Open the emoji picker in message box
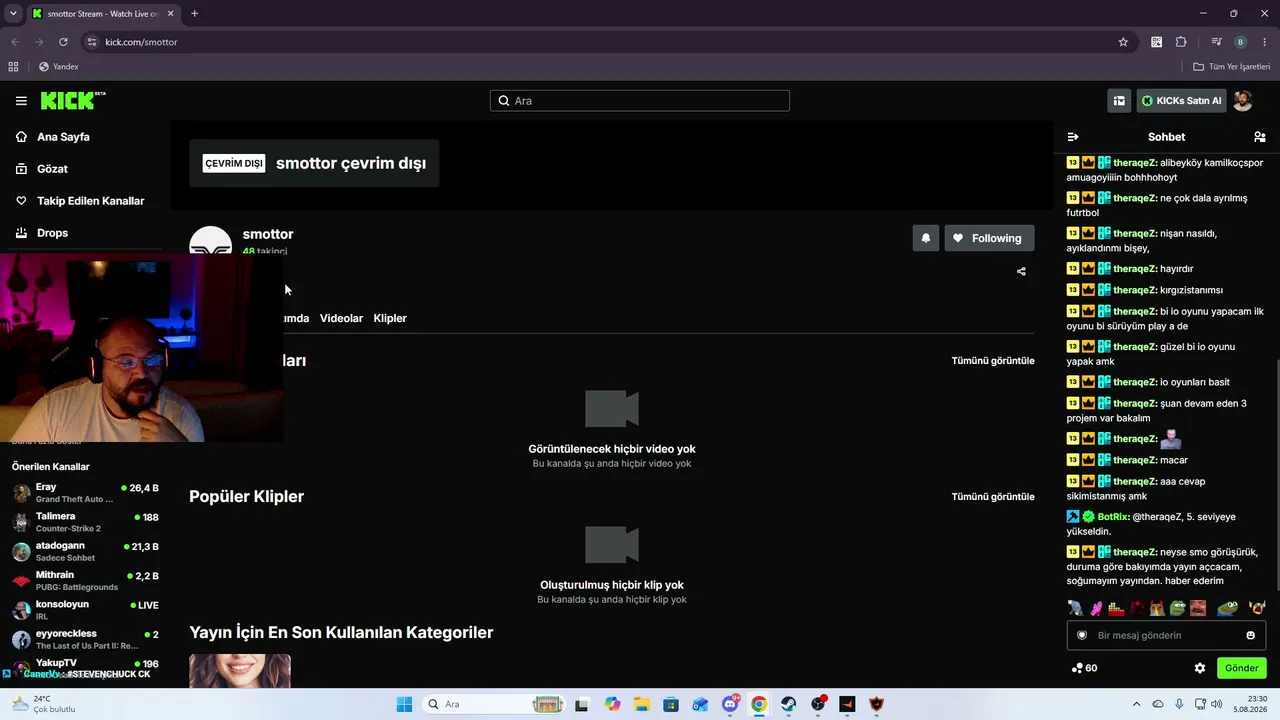Viewport: 1280px width, 720px height. [x=1250, y=635]
